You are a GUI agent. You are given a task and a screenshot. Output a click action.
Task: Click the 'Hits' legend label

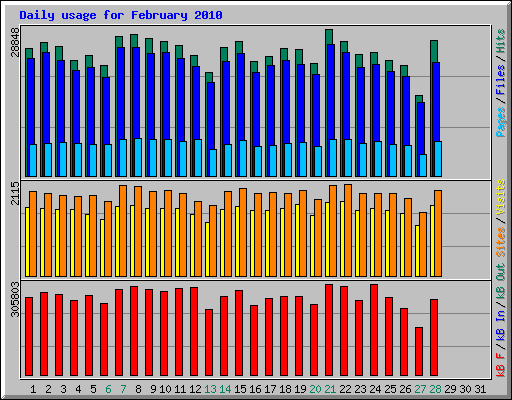(x=501, y=41)
